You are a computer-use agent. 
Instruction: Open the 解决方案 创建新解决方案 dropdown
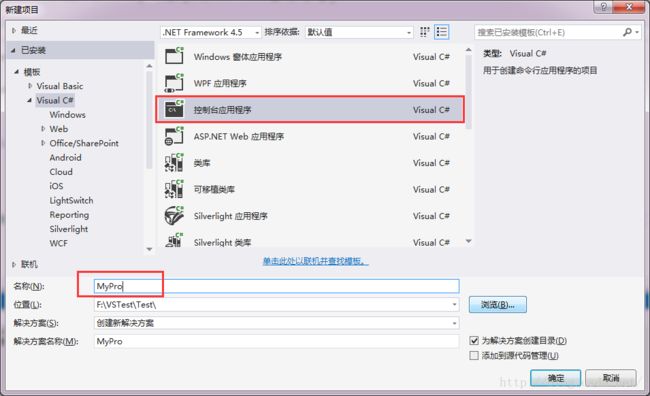(x=454, y=323)
